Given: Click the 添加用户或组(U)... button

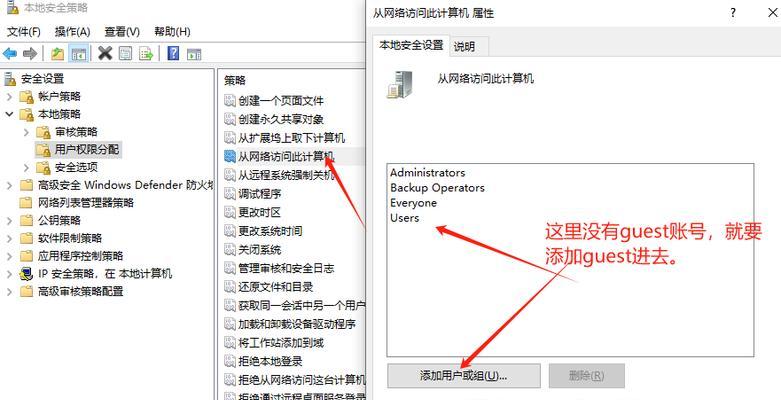Looking at the screenshot, I should pos(464,376).
